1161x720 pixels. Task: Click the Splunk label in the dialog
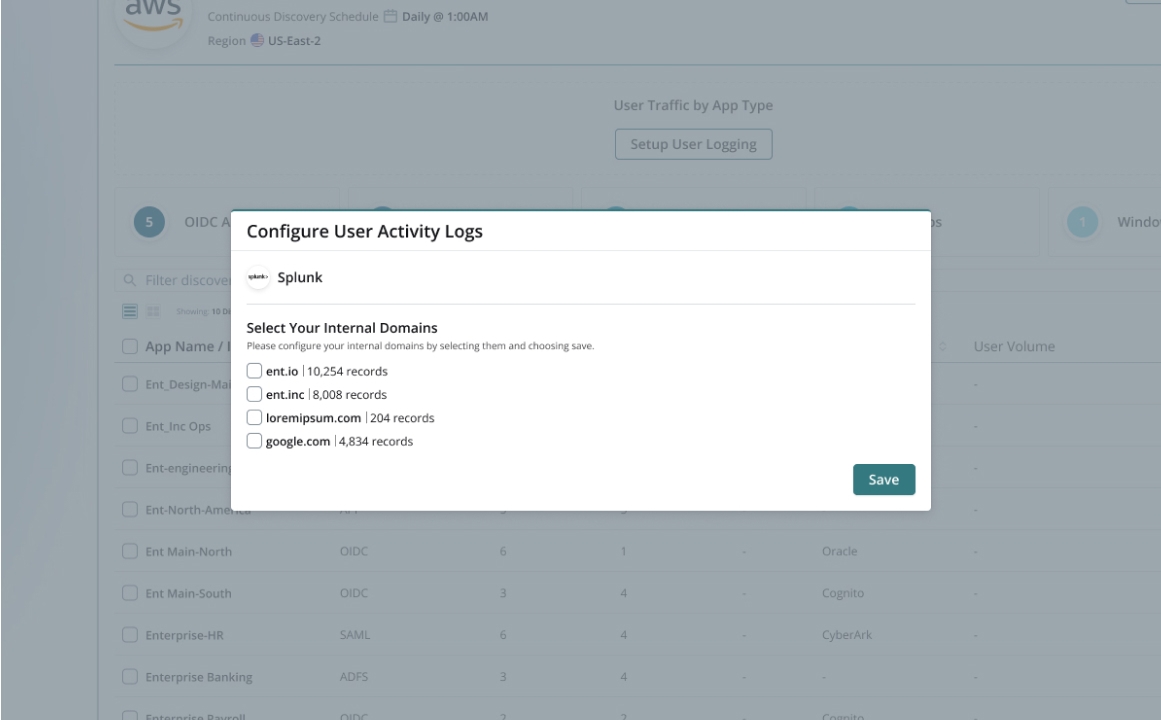tap(300, 277)
